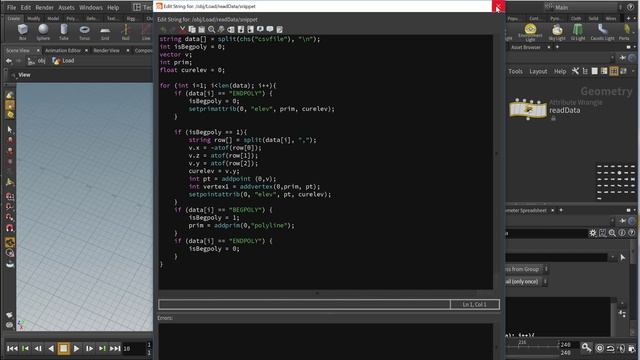The height and width of the screenshot is (360, 640).
Task: Play the timeline in reverse
Action: tap(51, 348)
